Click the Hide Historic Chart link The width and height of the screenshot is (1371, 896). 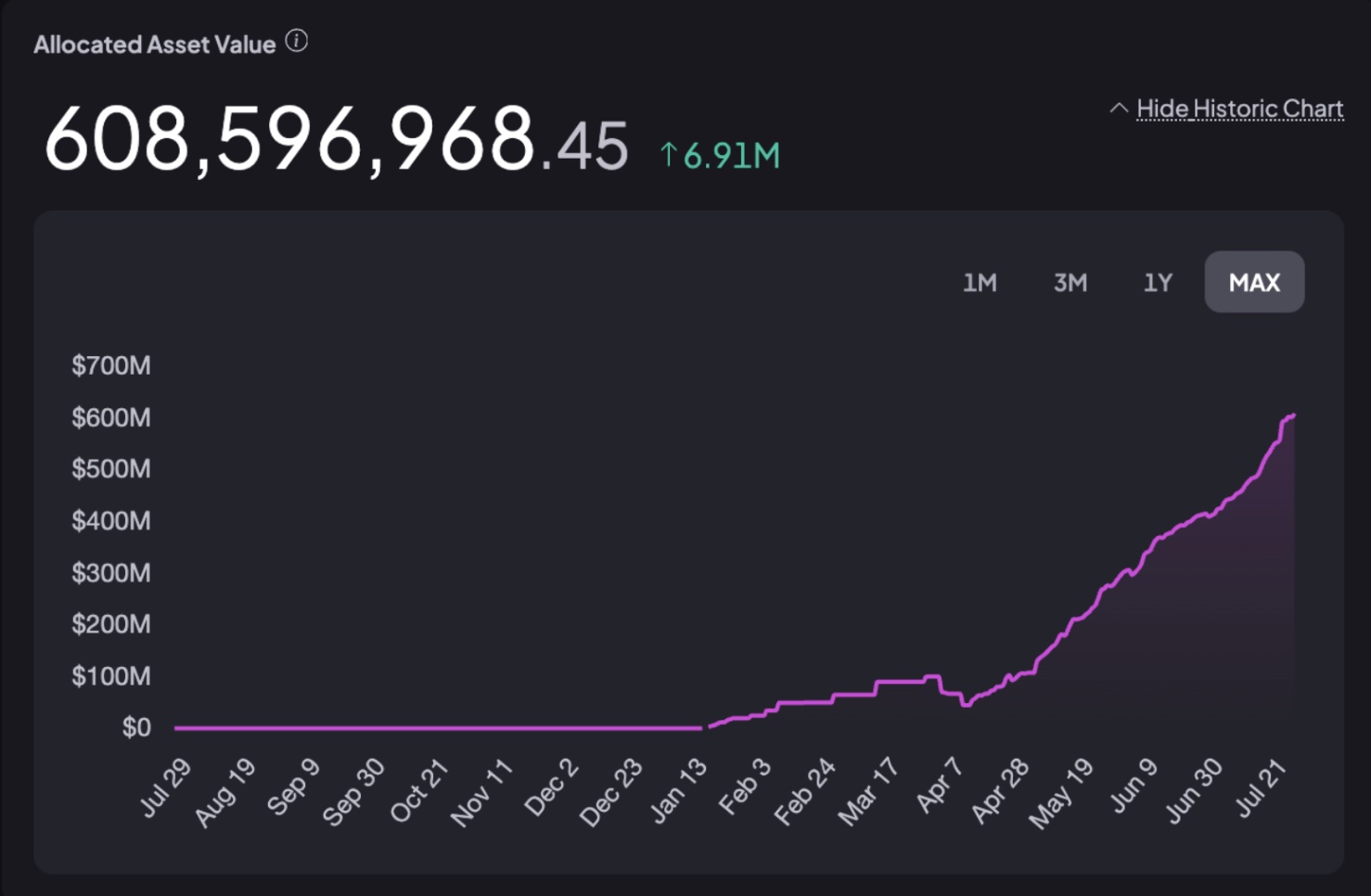[x=1239, y=109]
